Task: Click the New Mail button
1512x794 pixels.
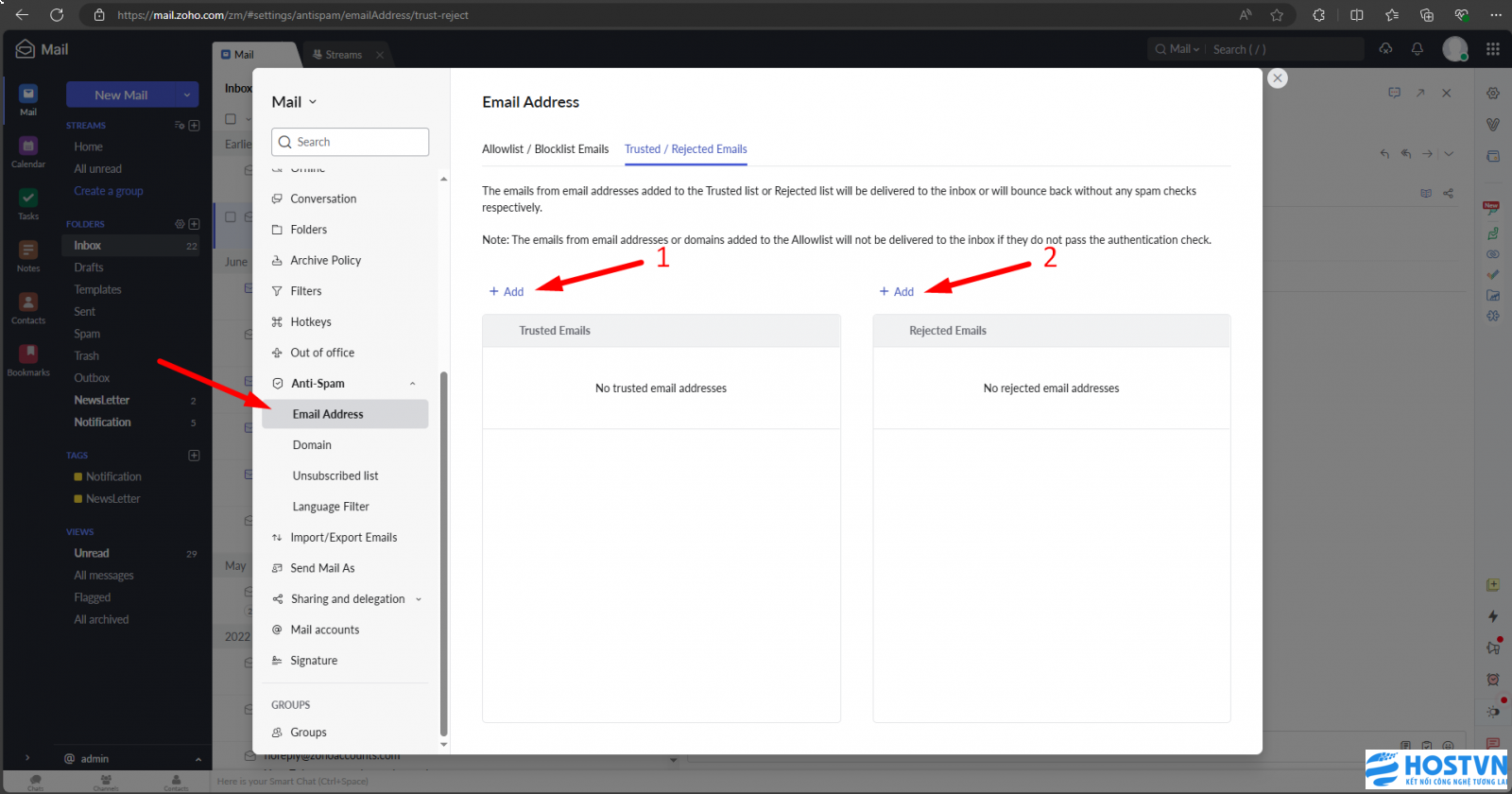Action: pyautogui.click(x=121, y=95)
